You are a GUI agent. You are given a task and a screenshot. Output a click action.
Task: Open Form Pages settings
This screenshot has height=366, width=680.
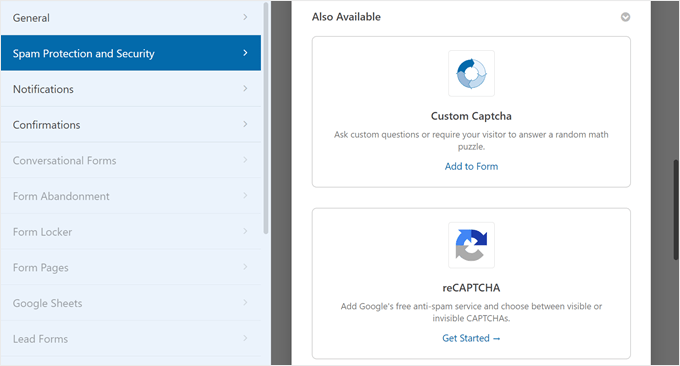click(131, 267)
